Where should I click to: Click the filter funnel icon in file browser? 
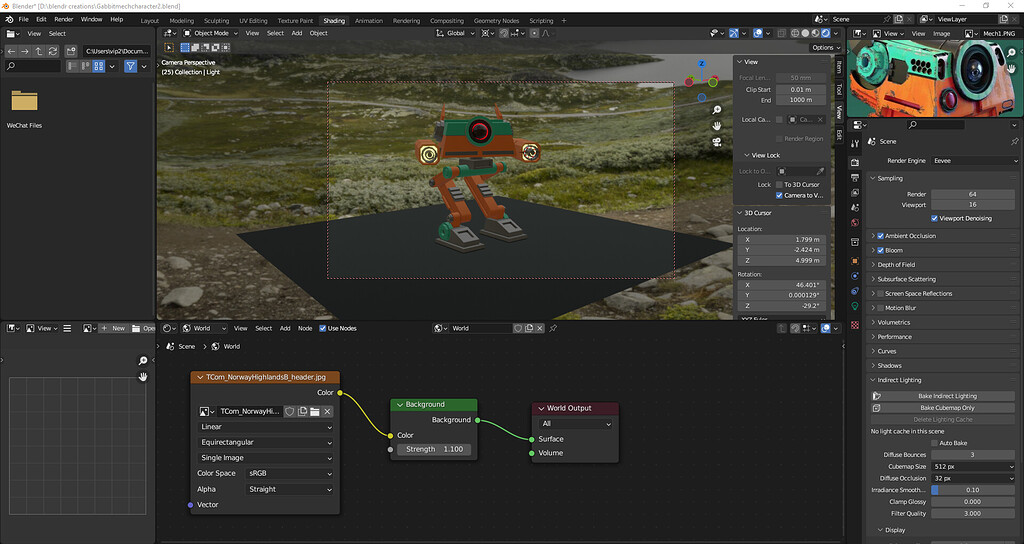point(130,66)
